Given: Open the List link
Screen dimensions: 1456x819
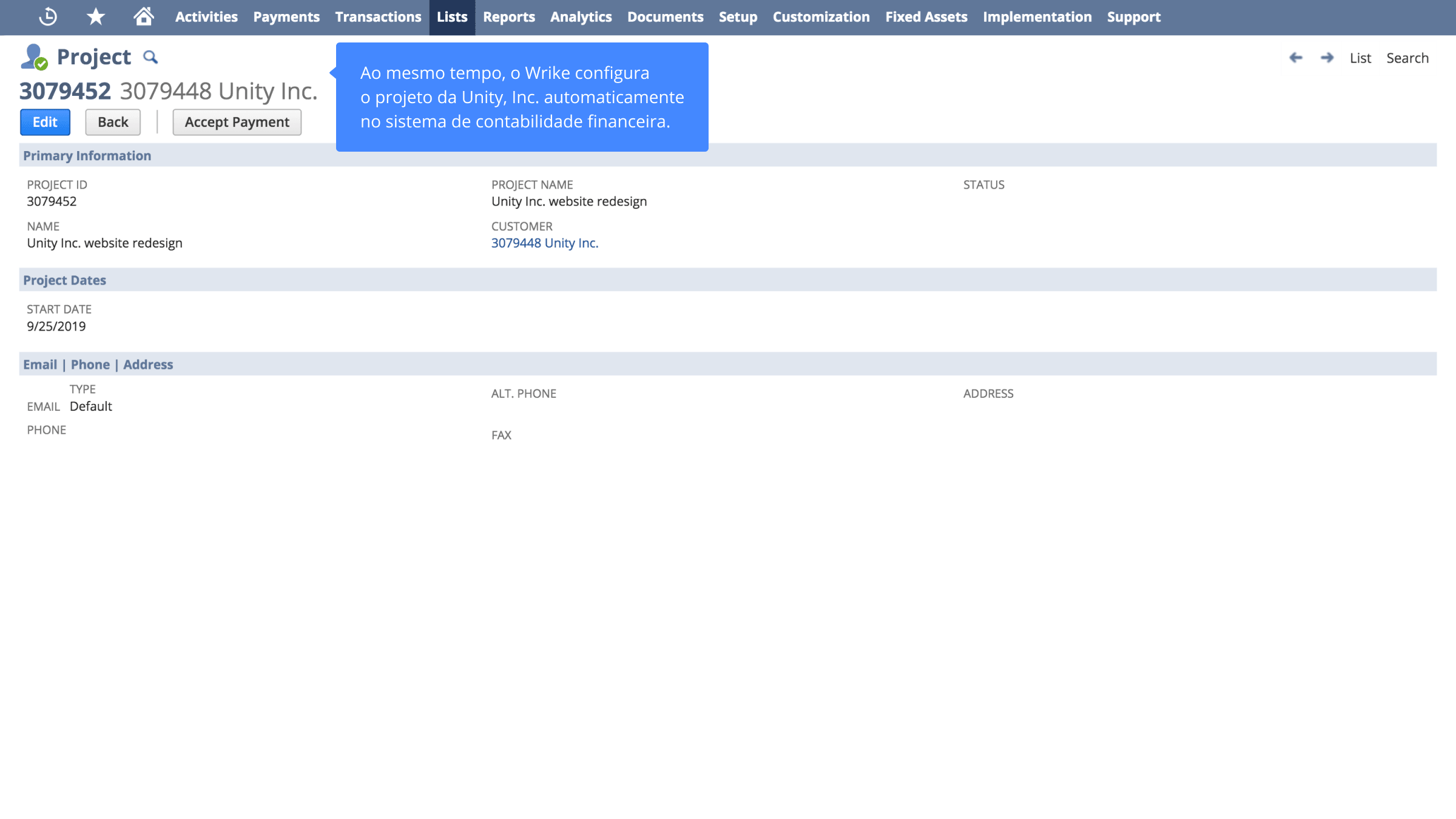Looking at the screenshot, I should 1360,58.
